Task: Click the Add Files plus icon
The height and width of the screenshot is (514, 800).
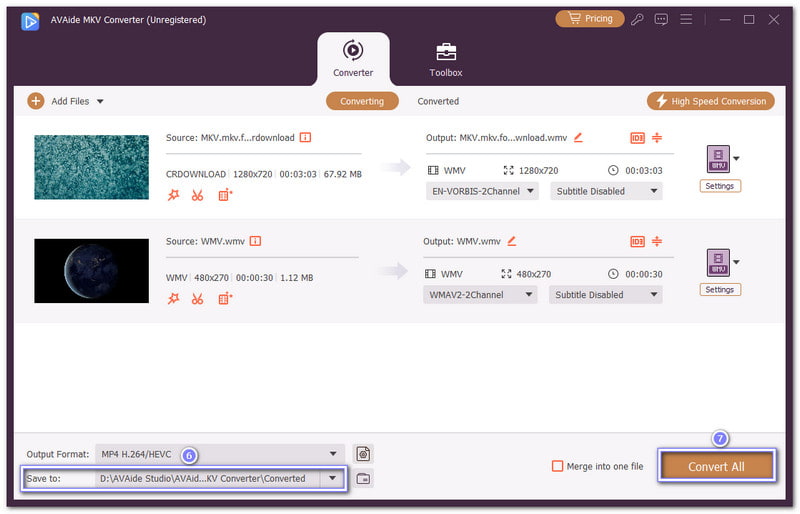Action: [35, 101]
